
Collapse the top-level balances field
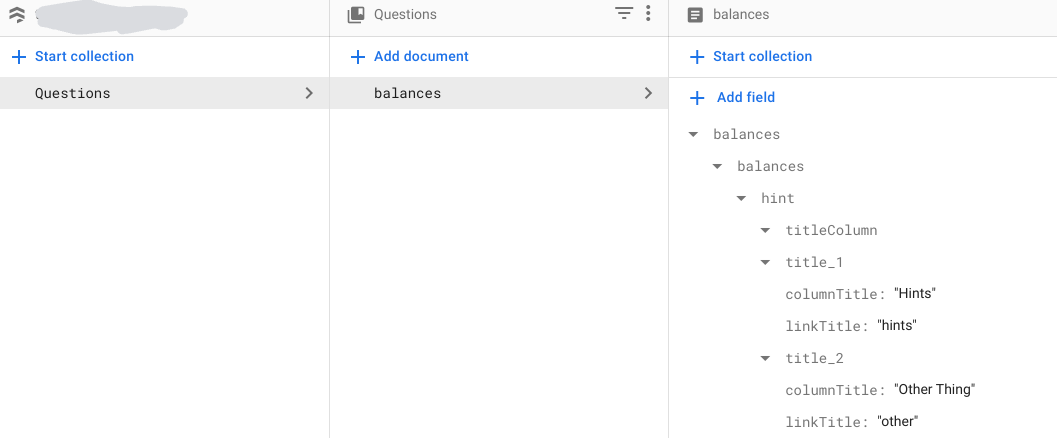point(693,134)
